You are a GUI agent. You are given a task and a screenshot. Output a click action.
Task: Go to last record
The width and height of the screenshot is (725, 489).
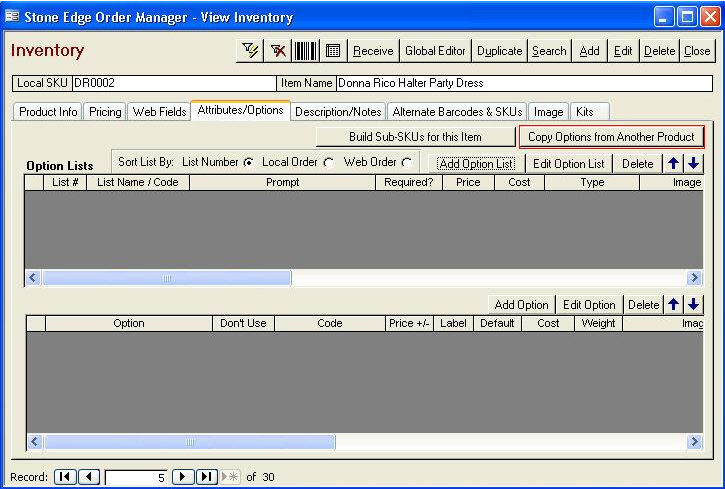[x=207, y=477]
